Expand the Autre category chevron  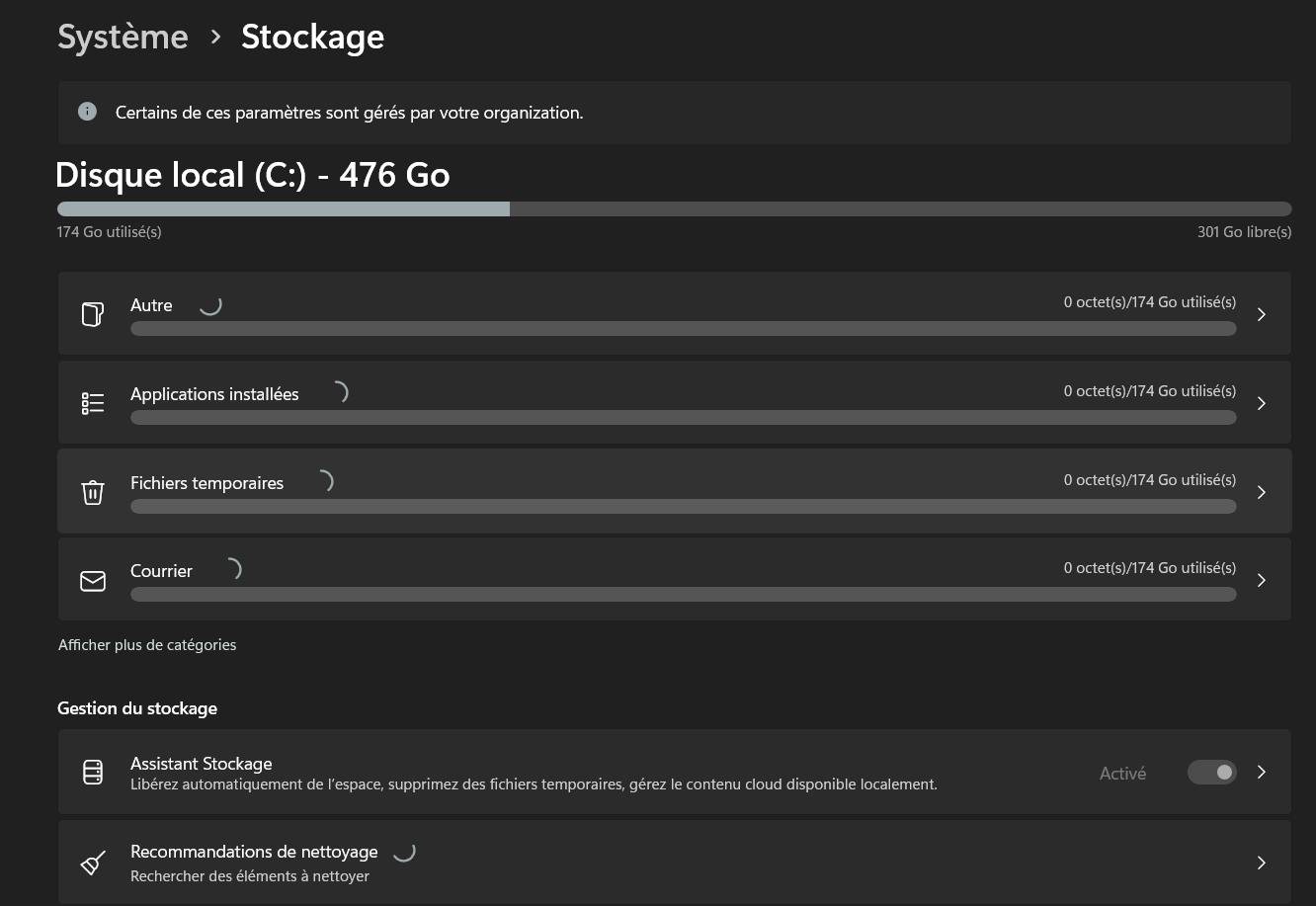point(1262,314)
